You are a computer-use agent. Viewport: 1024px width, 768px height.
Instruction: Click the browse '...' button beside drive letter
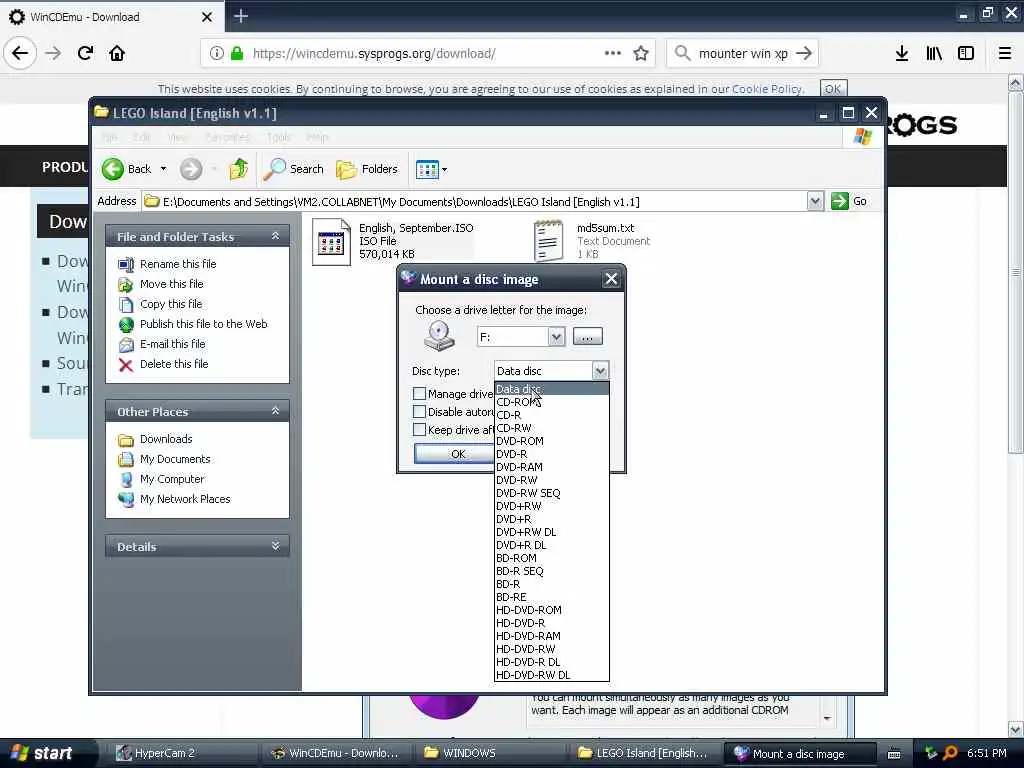click(x=587, y=337)
